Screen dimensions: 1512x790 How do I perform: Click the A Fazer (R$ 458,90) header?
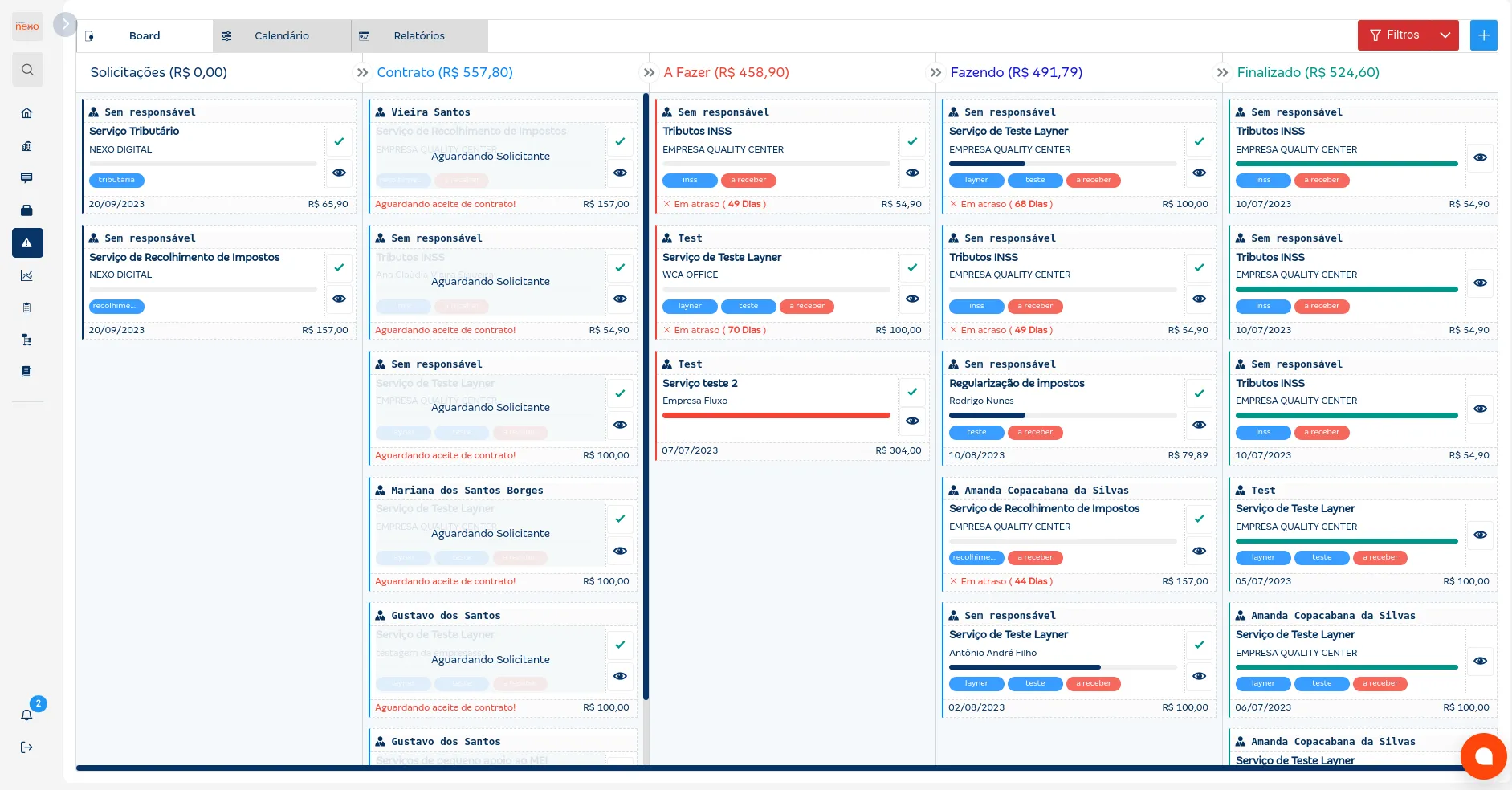727,73
